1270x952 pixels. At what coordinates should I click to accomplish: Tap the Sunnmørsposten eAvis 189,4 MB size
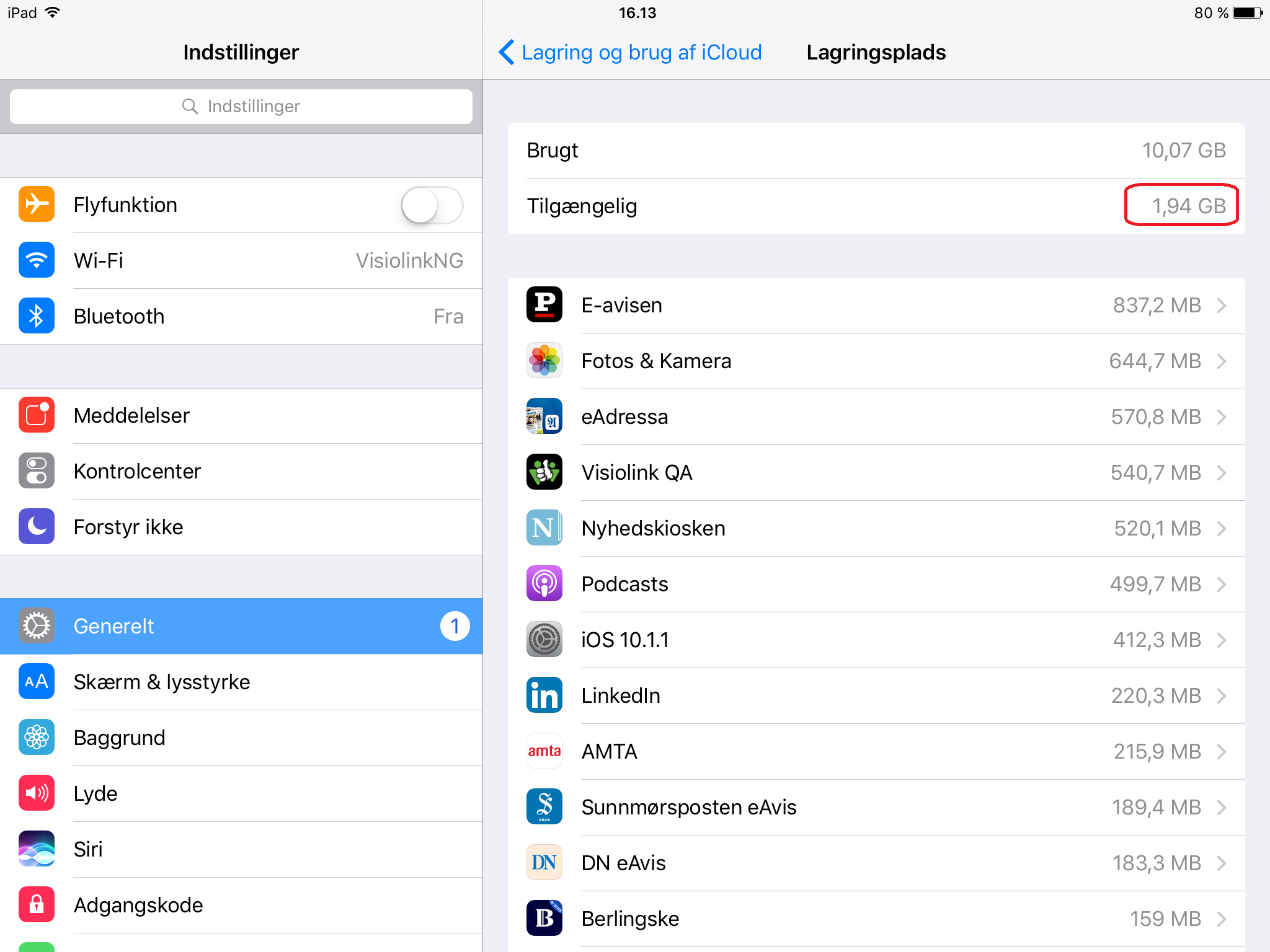pos(1157,807)
